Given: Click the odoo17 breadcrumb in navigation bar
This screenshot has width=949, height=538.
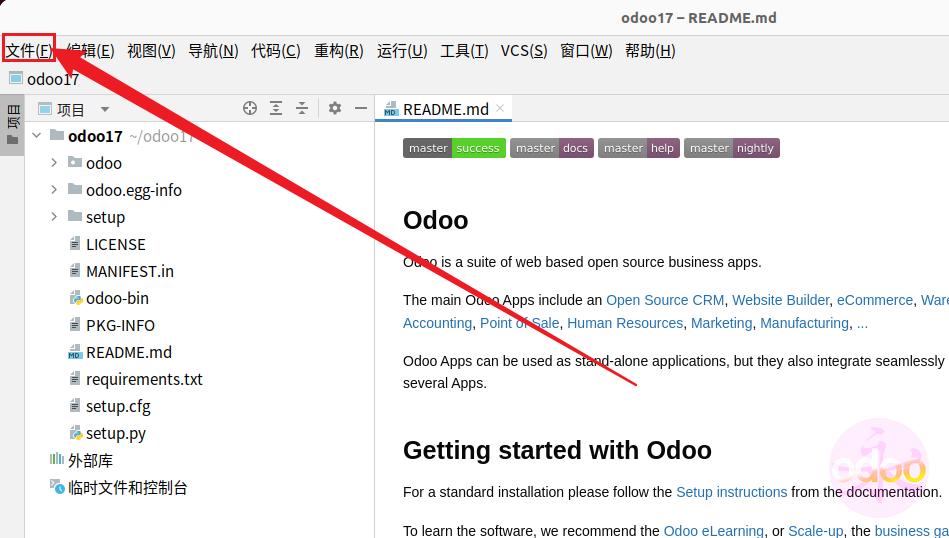Looking at the screenshot, I should pos(44,79).
